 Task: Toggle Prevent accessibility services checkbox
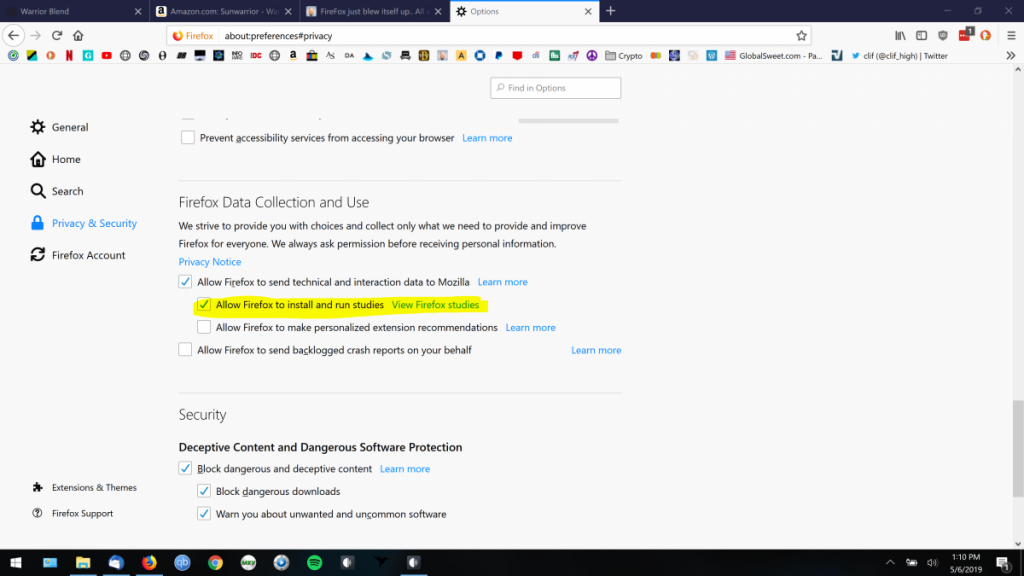(x=187, y=138)
